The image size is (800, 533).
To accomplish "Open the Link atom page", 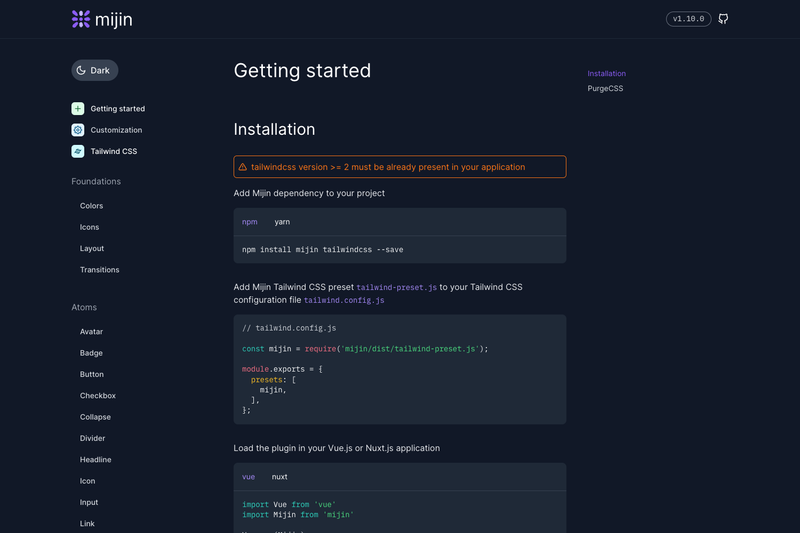I will (87, 524).
